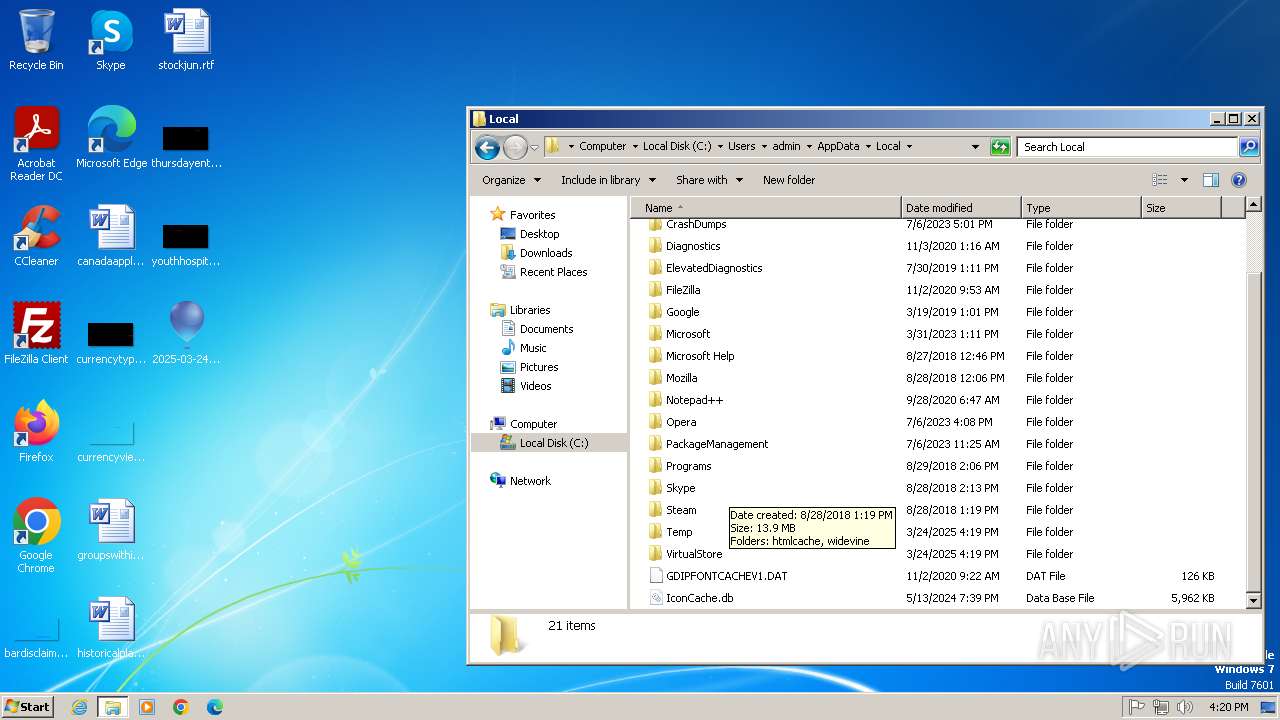
Task: Open address bar history dropdown arrow
Action: click(x=975, y=147)
